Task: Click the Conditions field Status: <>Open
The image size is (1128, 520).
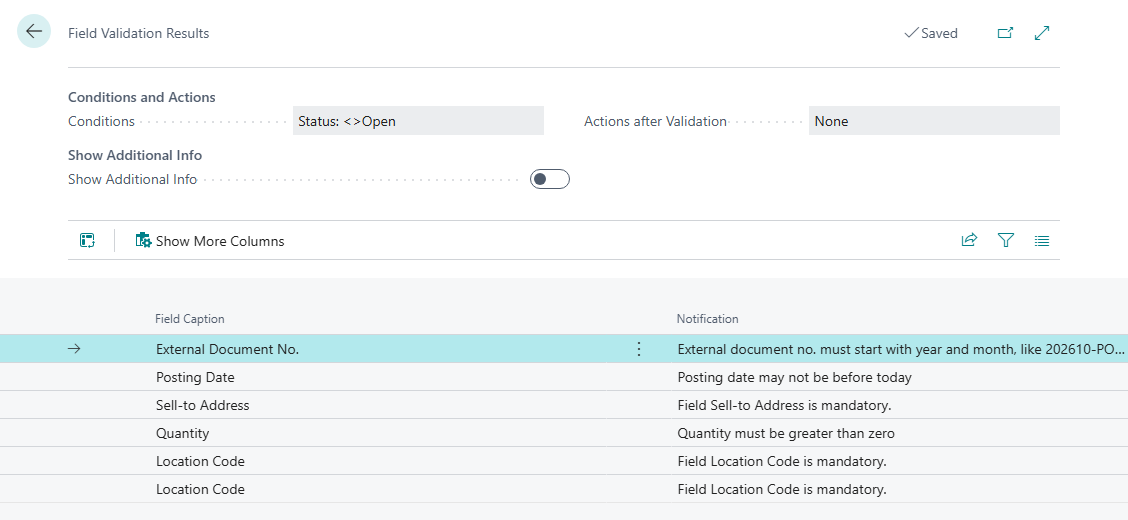Action: [x=418, y=121]
